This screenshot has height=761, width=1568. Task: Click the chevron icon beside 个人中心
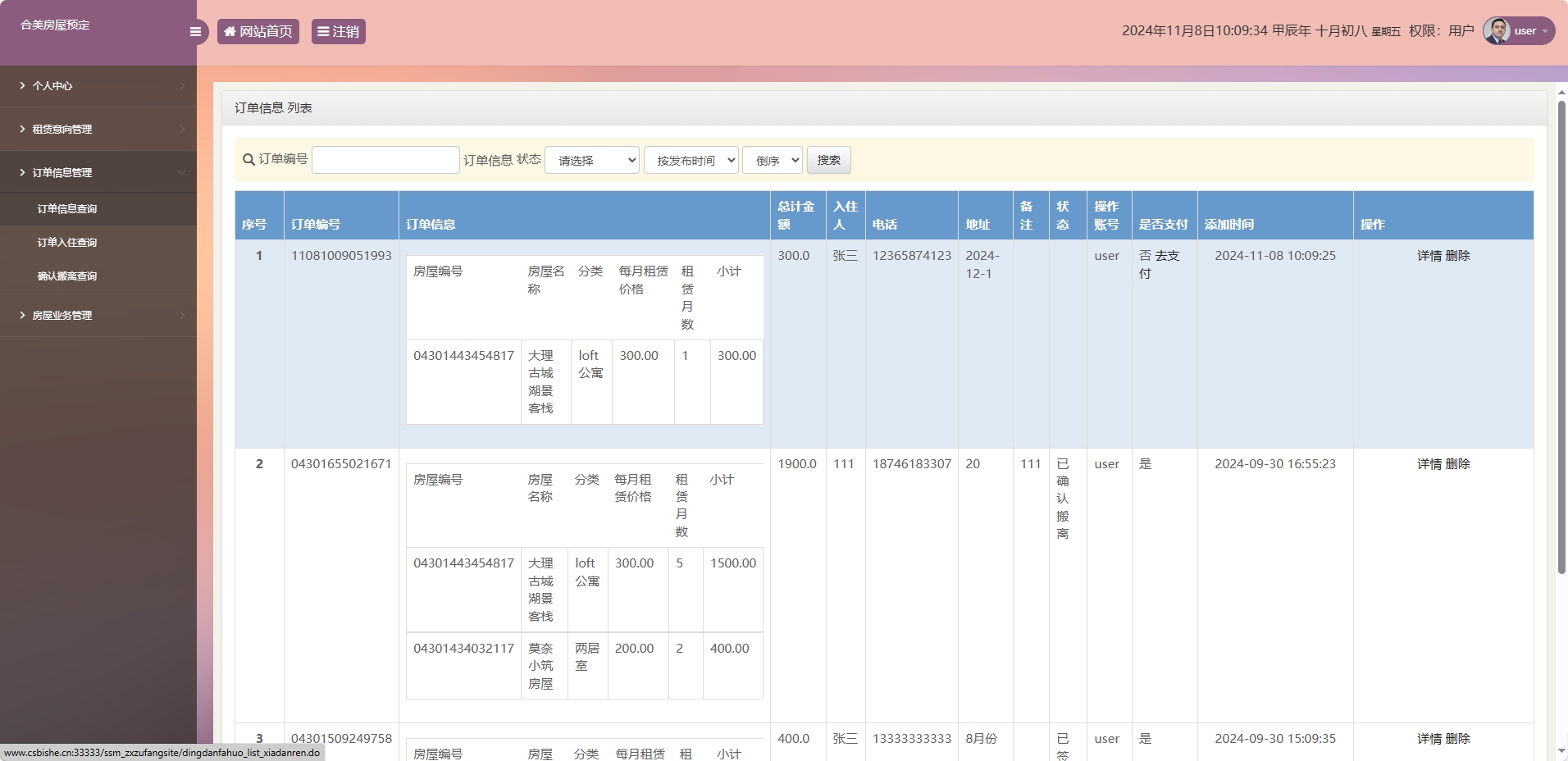pyautogui.click(x=181, y=85)
